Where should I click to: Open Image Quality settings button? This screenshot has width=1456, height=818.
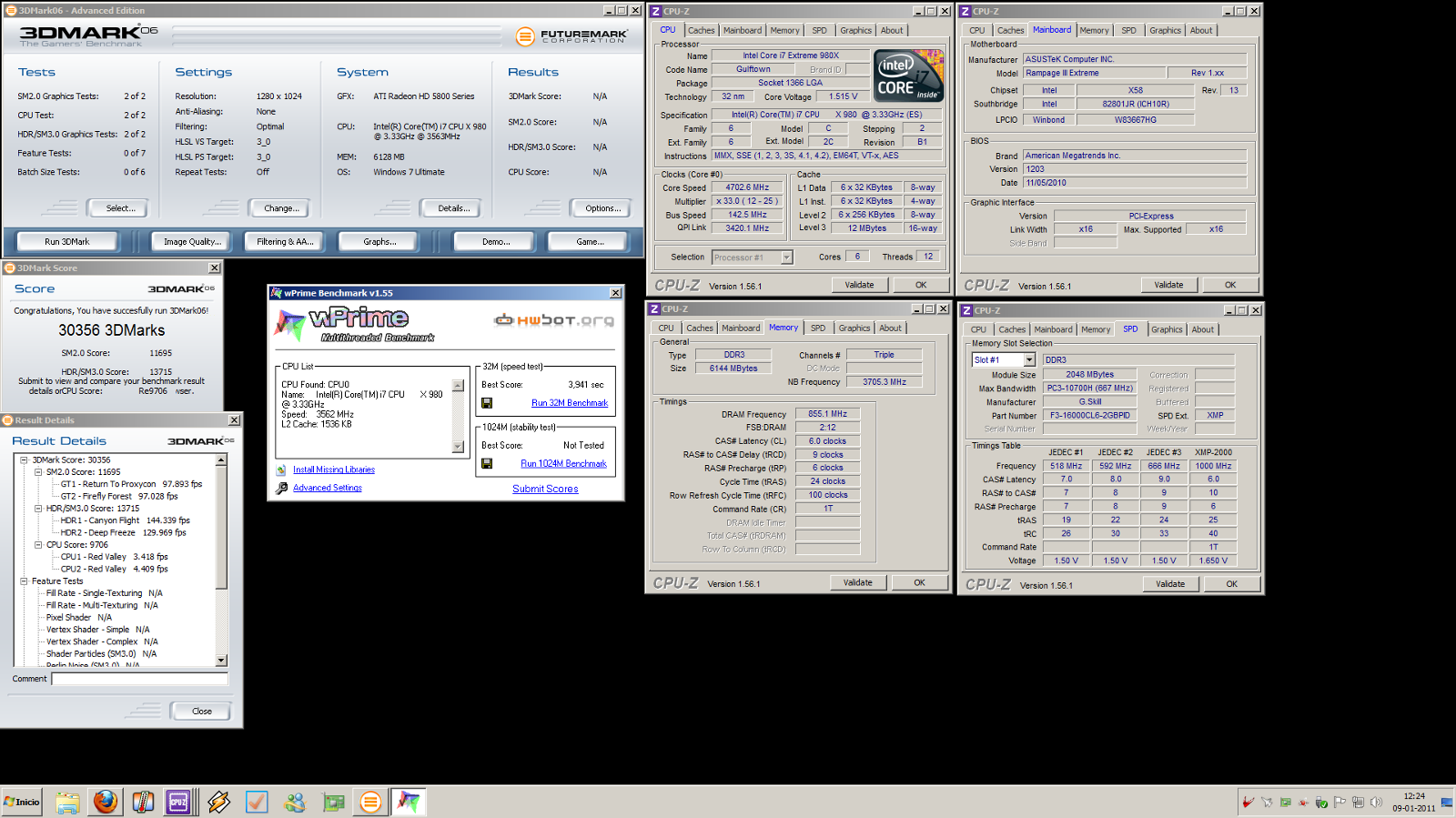click(x=192, y=242)
